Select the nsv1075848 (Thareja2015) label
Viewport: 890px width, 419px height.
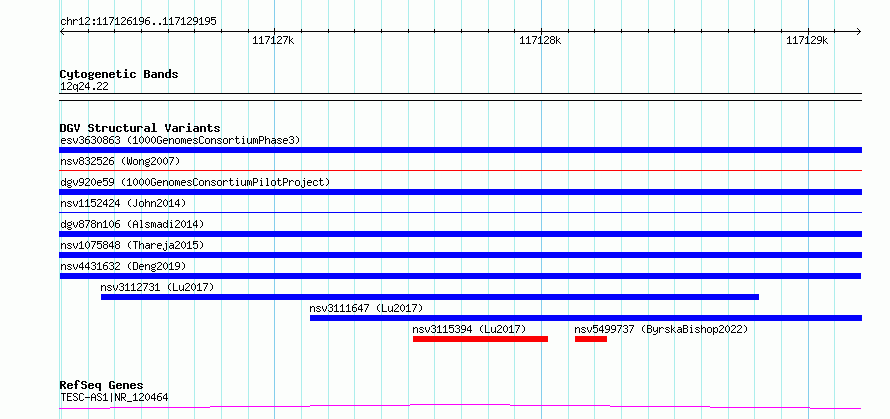pos(132,245)
